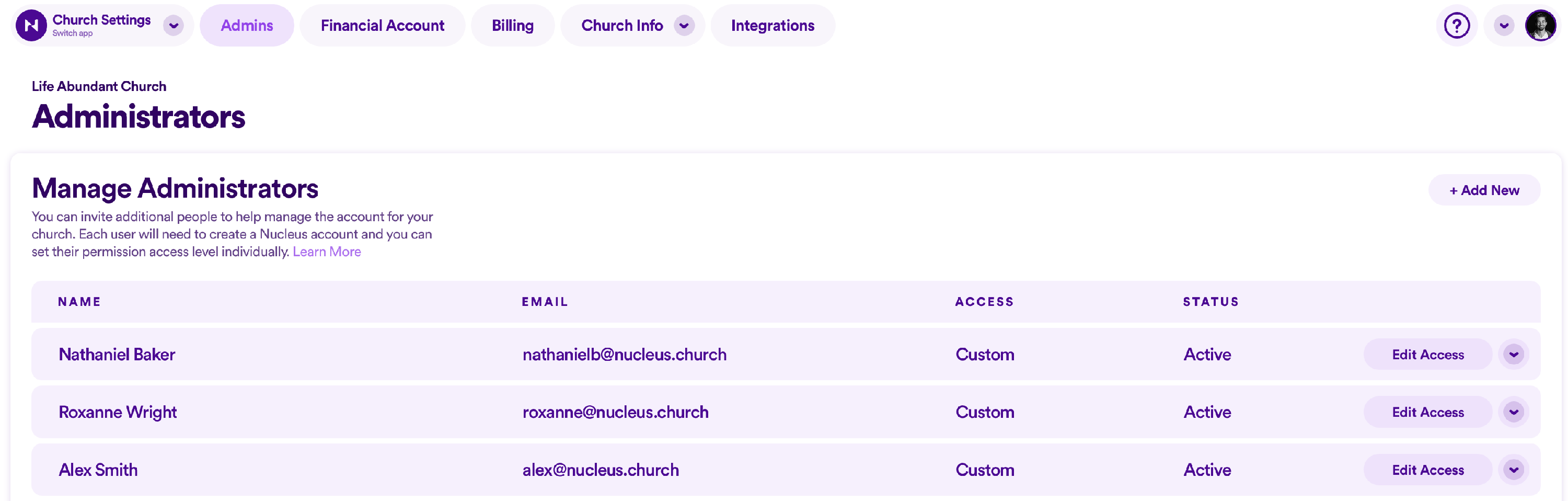Screen dimensions: 1568x501
Task: Expand the account dropdown beside avatar
Action: (1504, 26)
